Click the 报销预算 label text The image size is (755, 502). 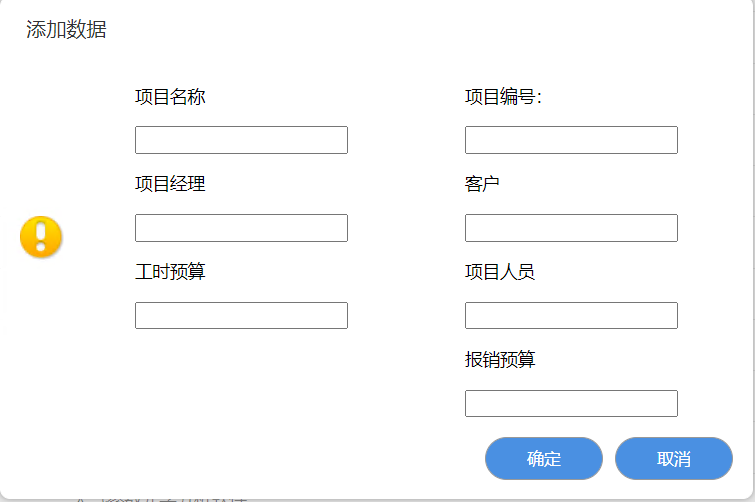point(500,359)
